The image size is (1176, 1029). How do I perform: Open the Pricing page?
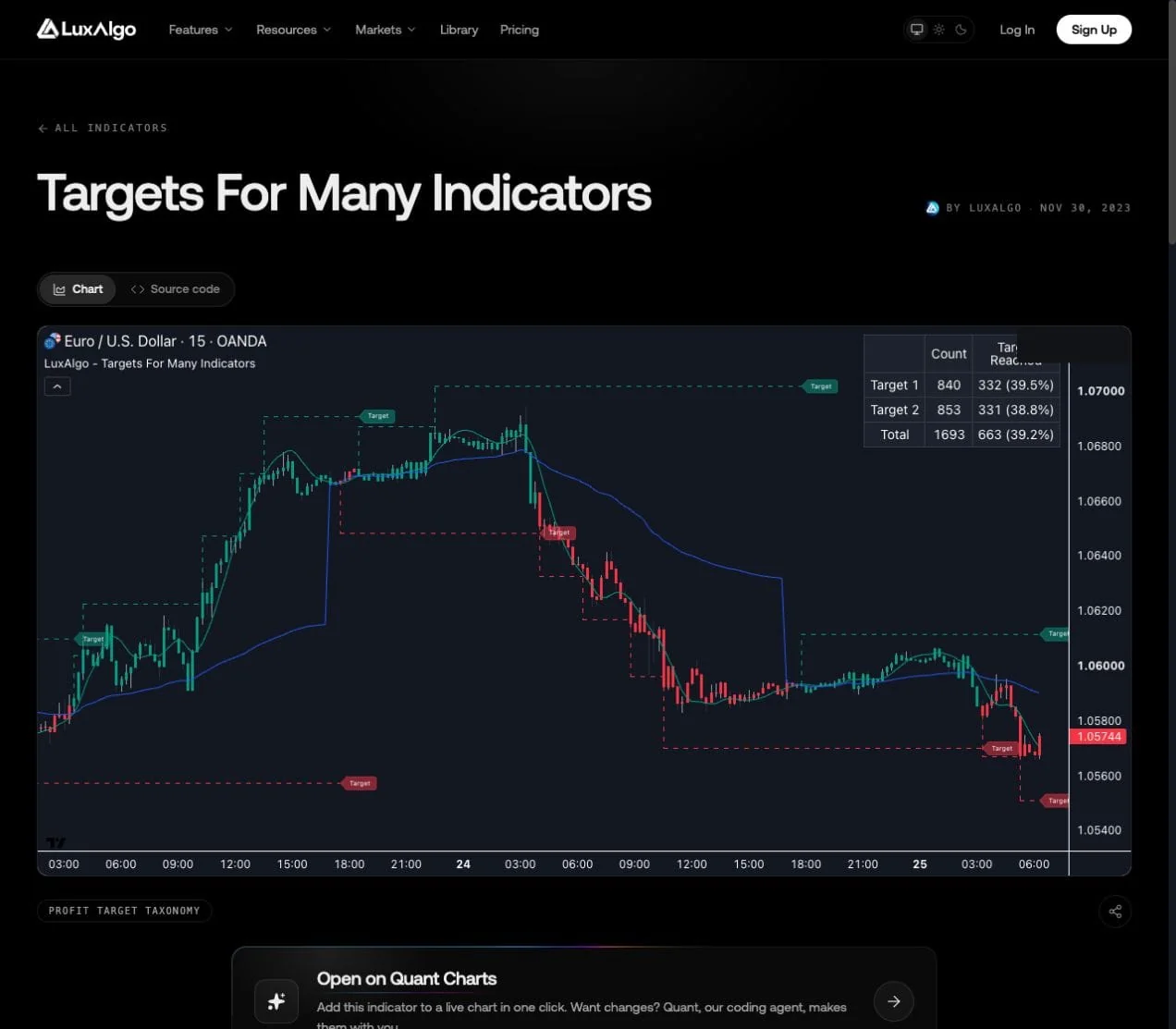pos(520,30)
